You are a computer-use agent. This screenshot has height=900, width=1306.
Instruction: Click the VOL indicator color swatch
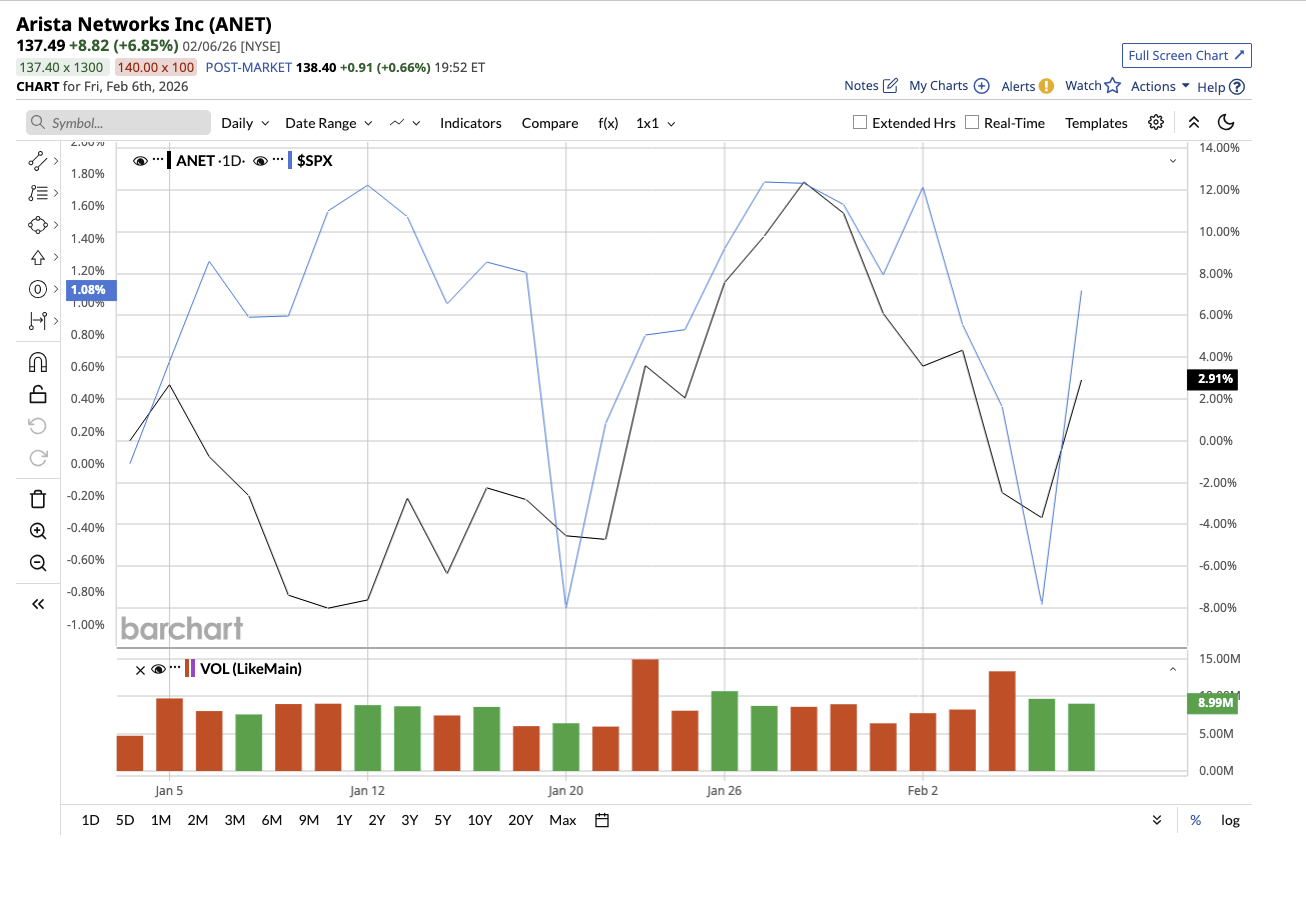click(x=190, y=668)
